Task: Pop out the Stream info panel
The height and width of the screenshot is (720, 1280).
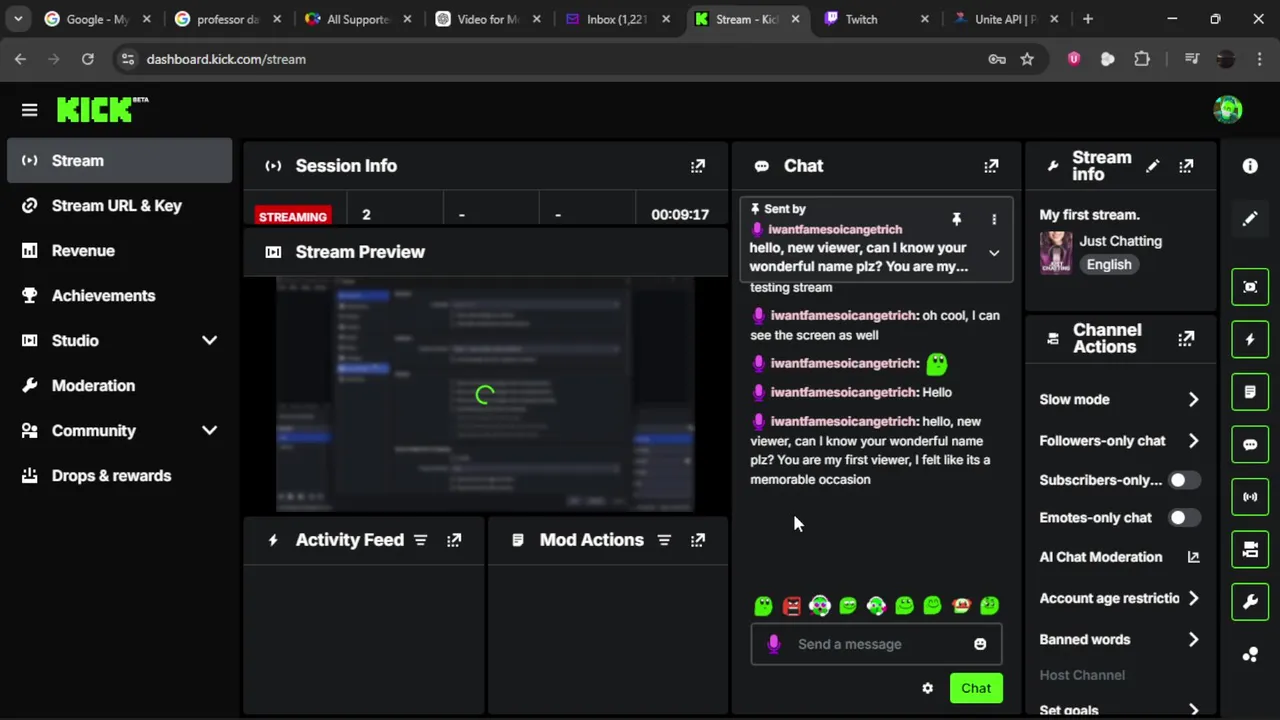Action: tap(1186, 166)
